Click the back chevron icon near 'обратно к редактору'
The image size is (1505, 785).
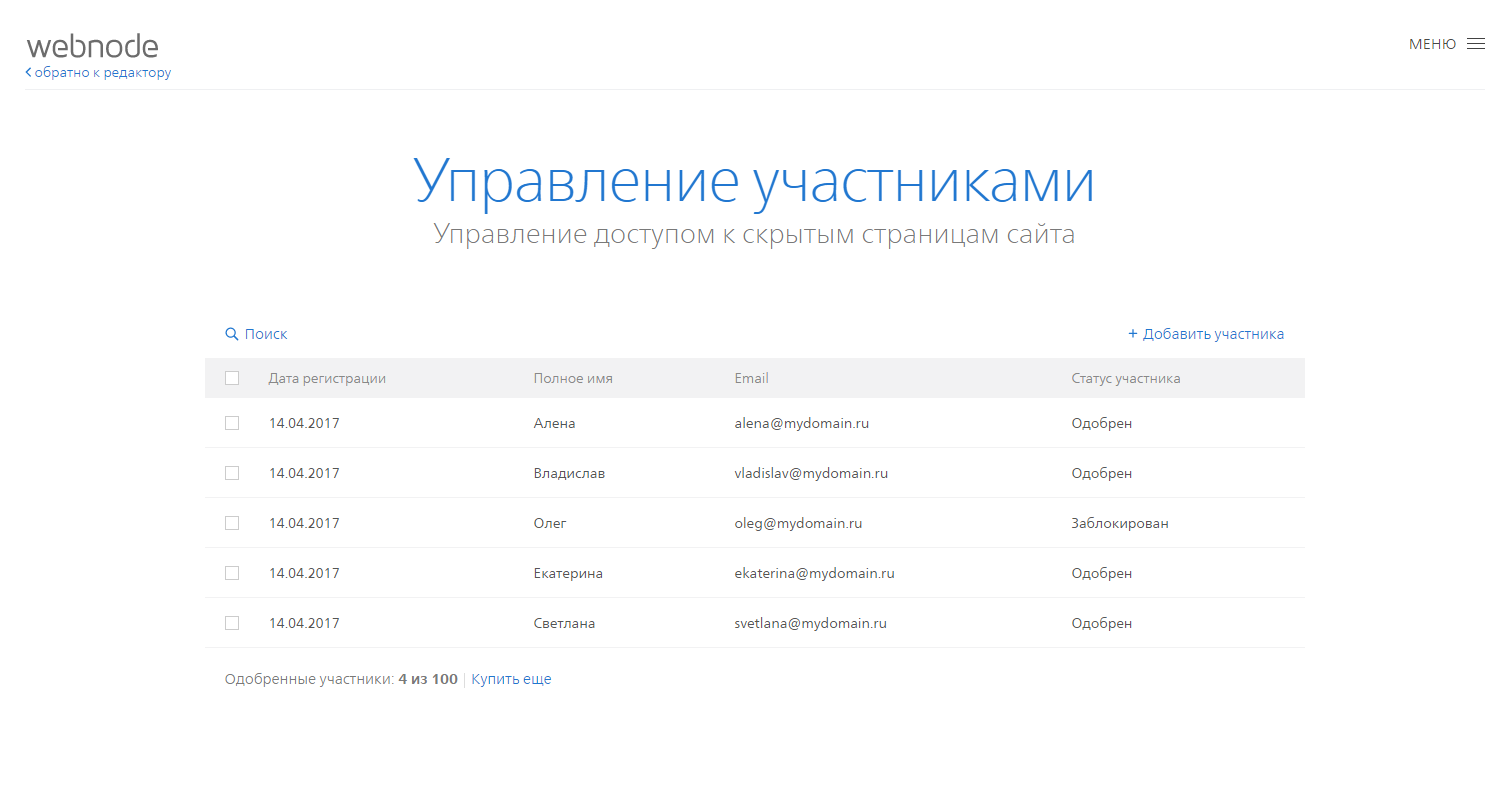[x=28, y=73]
